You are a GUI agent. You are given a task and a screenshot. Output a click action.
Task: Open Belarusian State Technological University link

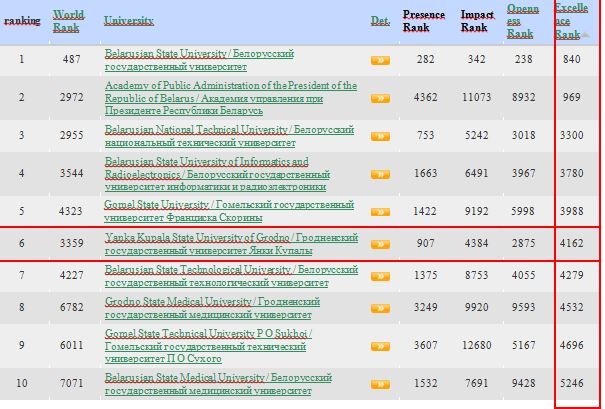(231, 276)
